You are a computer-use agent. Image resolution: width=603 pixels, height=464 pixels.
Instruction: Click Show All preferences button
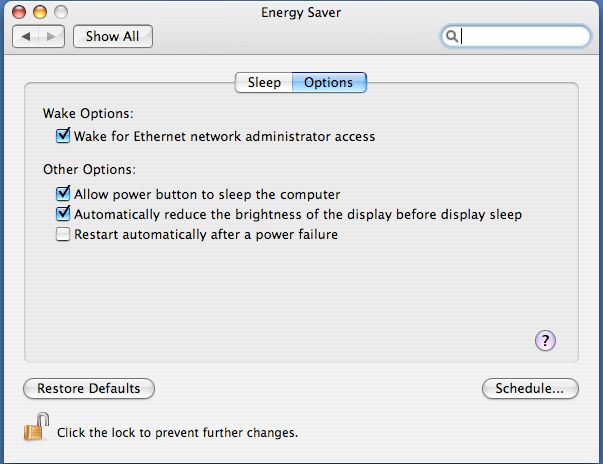[111, 36]
